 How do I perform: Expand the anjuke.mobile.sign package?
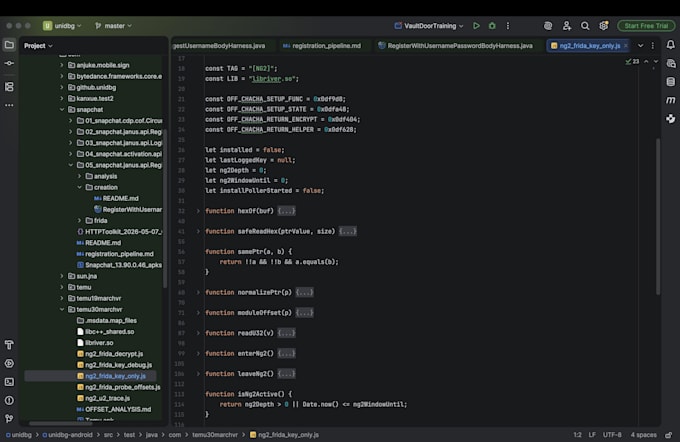click(x=62, y=65)
